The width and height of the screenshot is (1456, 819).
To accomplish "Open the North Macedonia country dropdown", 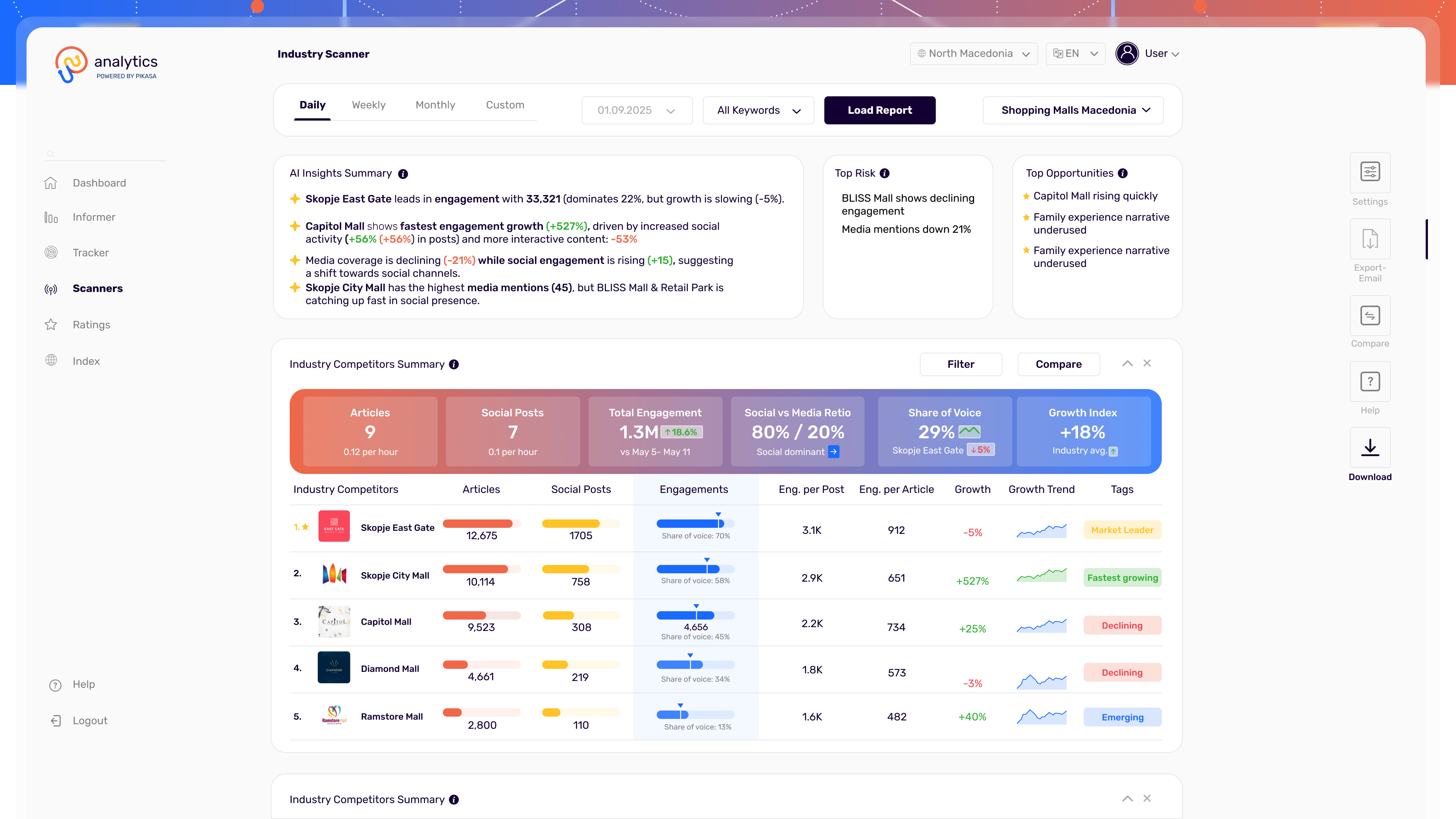I will coord(974,54).
